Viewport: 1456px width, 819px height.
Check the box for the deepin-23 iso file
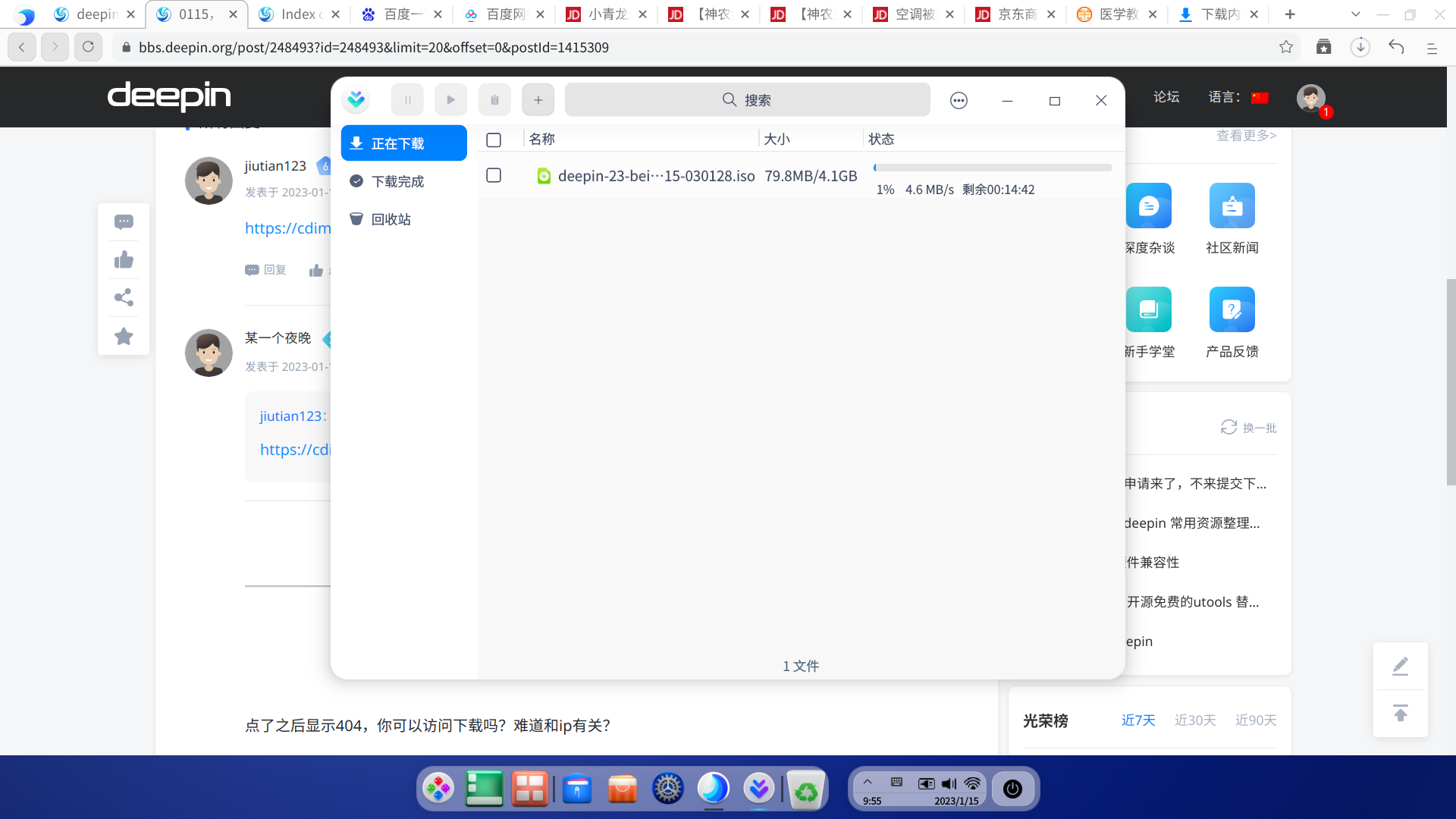[x=494, y=175]
